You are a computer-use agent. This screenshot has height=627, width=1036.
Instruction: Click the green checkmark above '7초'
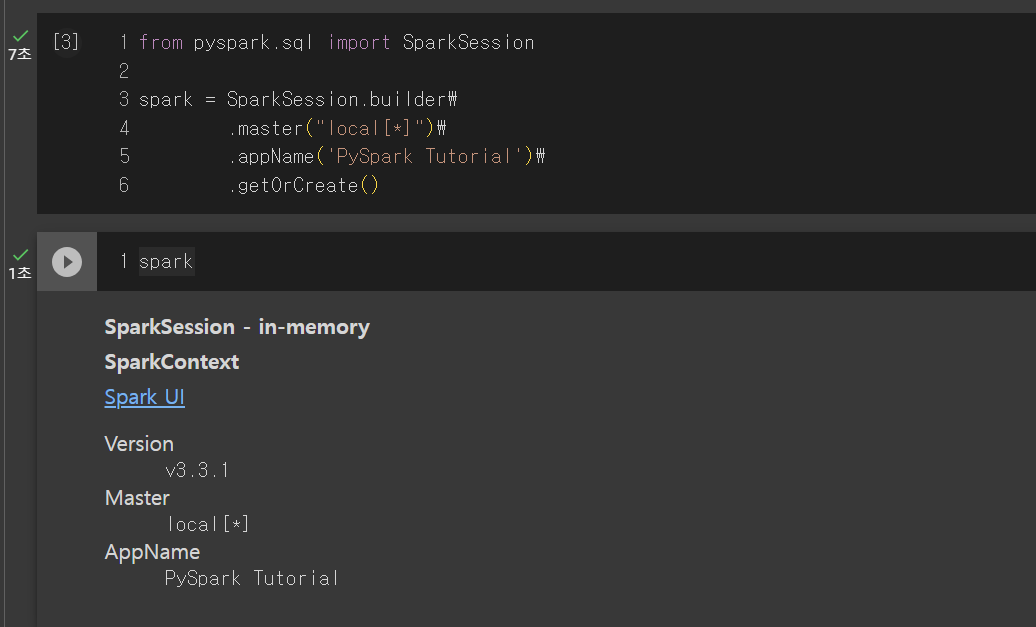20,36
